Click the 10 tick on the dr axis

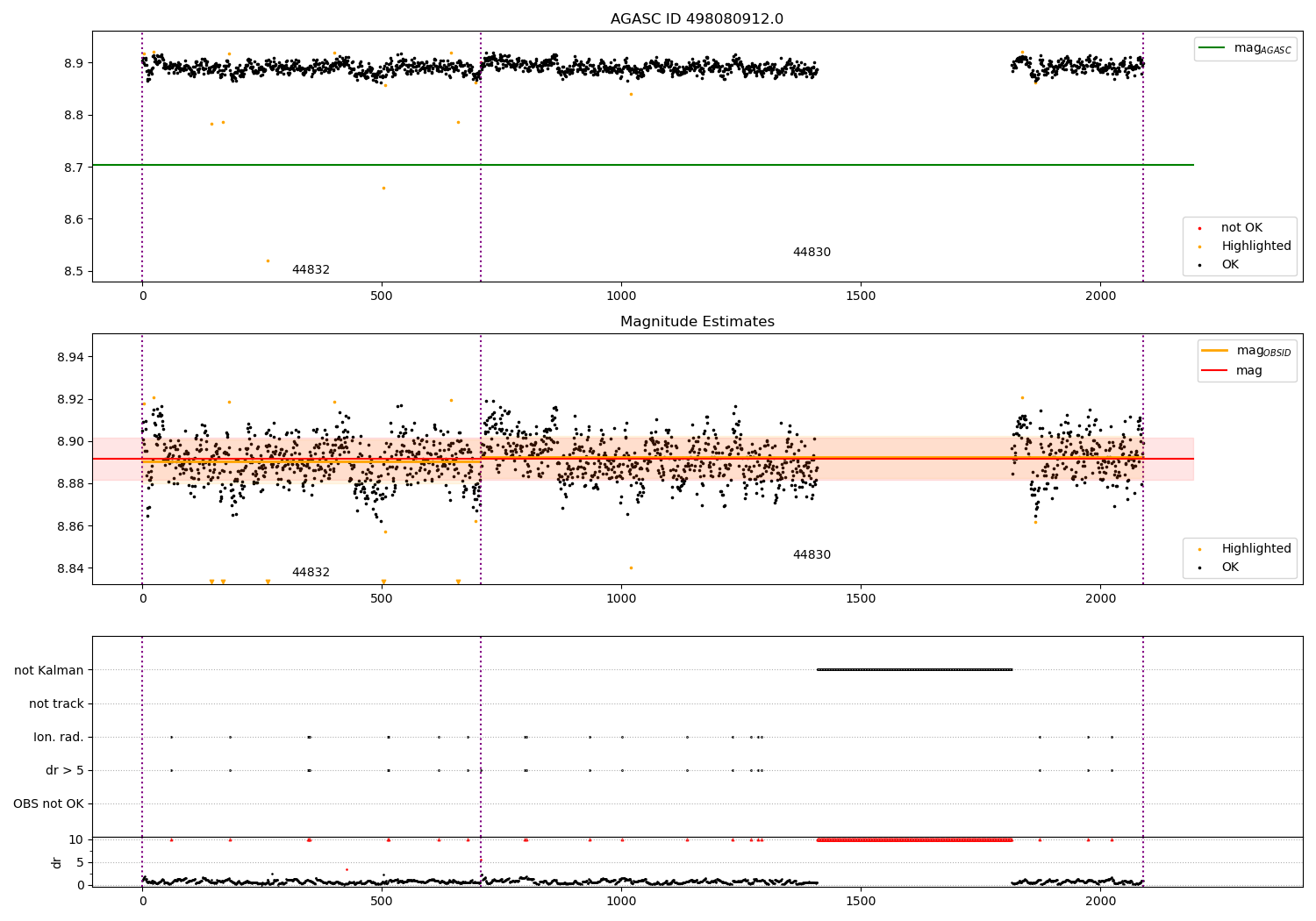76,839
